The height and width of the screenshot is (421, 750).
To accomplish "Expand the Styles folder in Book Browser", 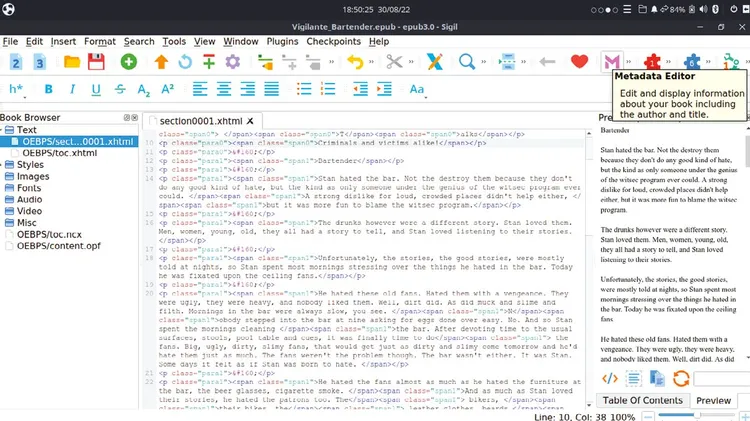I will [x=2, y=165].
